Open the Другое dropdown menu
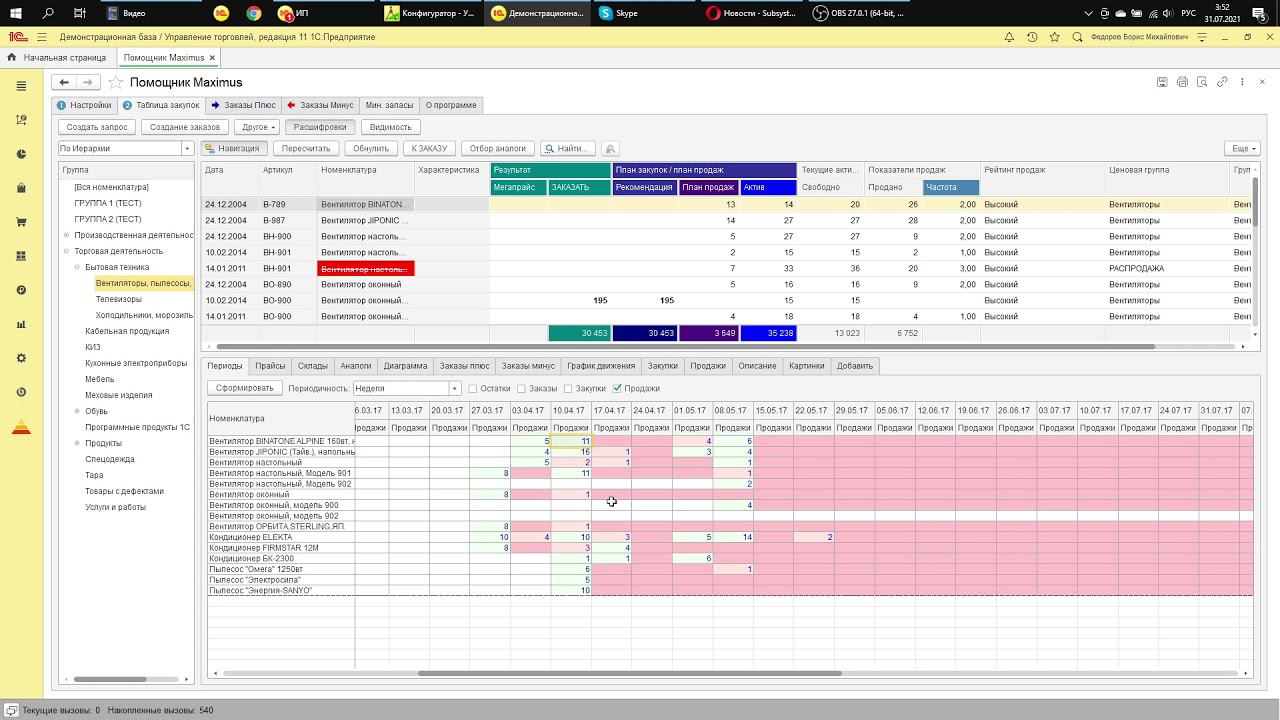Screen dimensions: 1280x720 pyautogui.click(x=258, y=127)
